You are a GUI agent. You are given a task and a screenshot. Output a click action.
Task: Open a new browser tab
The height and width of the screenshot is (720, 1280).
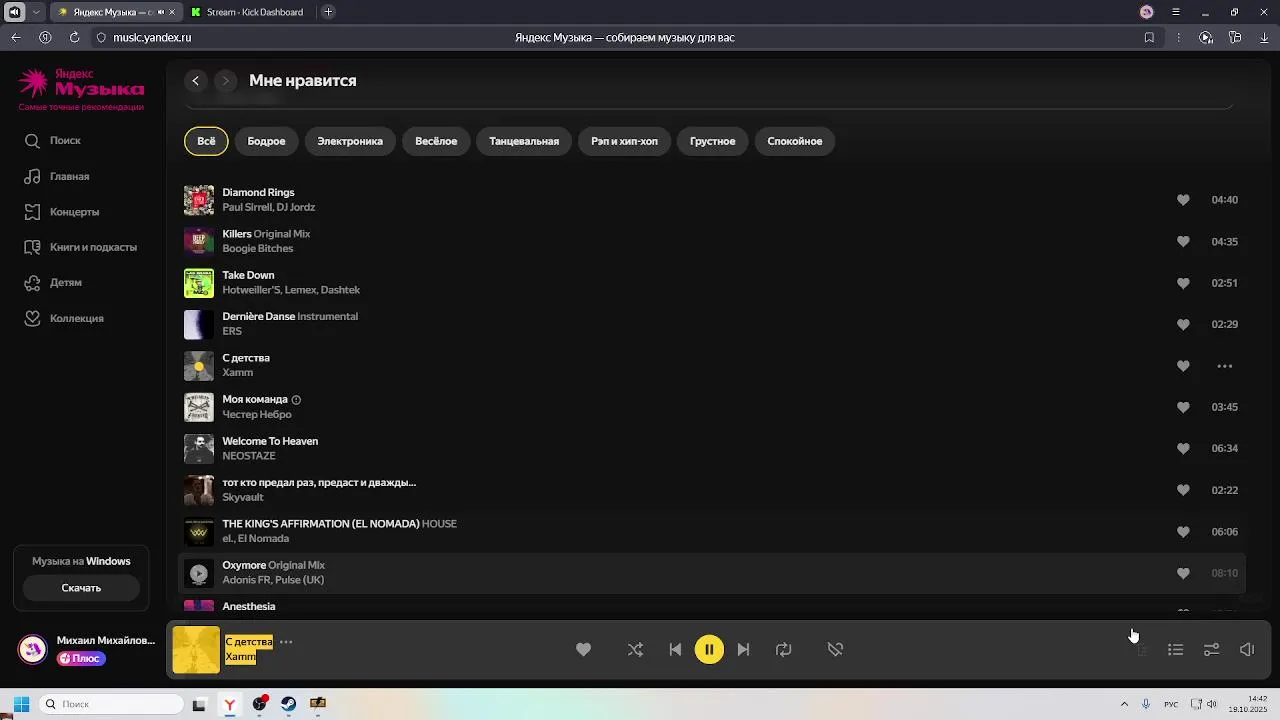(x=328, y=12)
